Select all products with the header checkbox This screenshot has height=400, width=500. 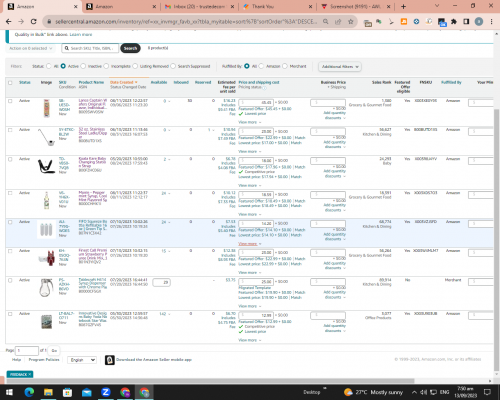[x=10, y=83]
